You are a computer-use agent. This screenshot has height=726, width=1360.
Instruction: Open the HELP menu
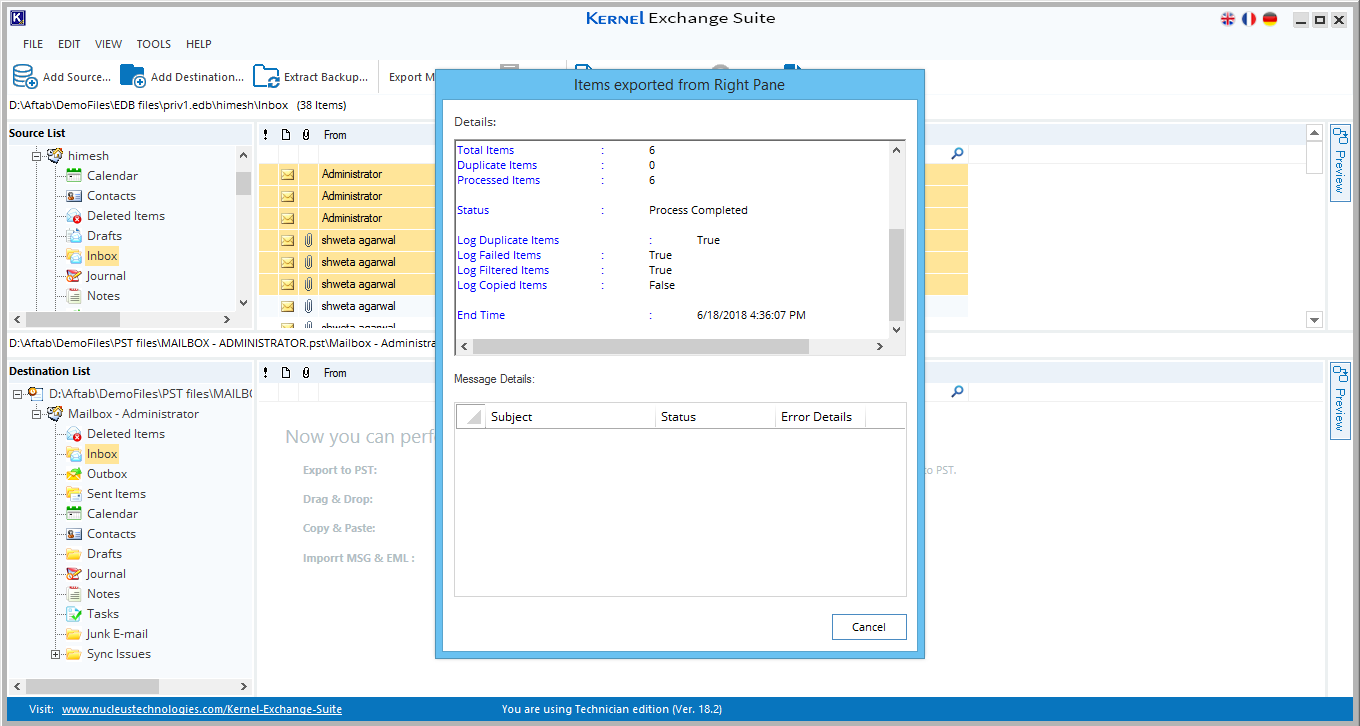[x=199, y=44]
